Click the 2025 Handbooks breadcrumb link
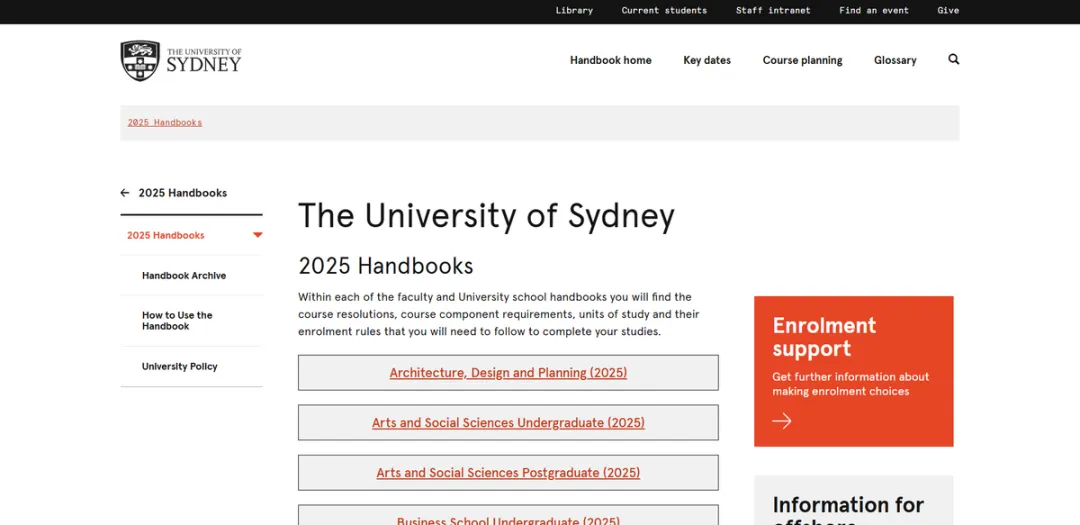1080x525 pixels. tap(165, 123)
